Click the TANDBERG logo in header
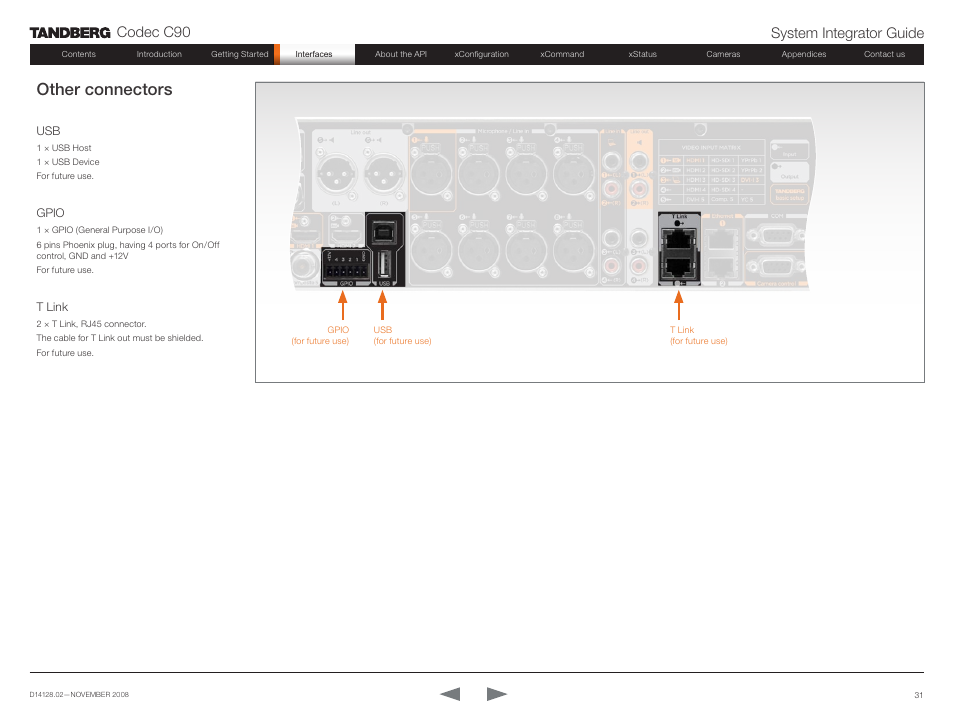 click(70, 33)
